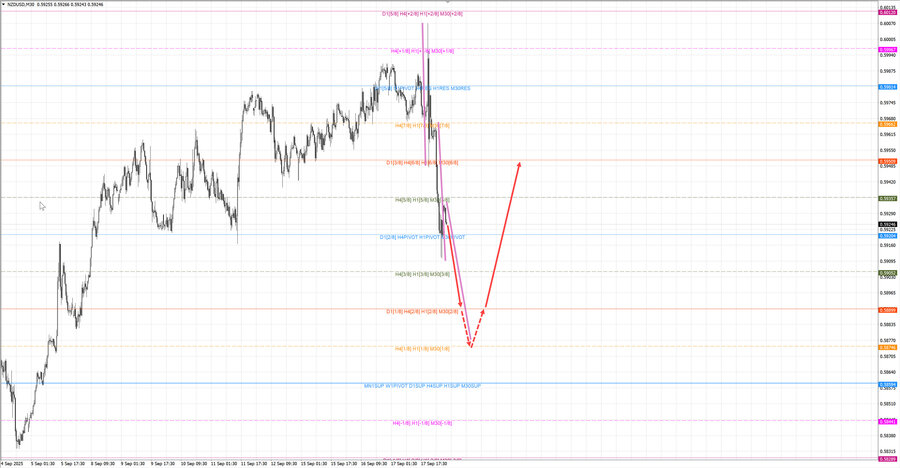This screenshot has width=900, height=468.
Task: Click the 9 Sep 17:30 time label
Action: click(x=162, y=463)
